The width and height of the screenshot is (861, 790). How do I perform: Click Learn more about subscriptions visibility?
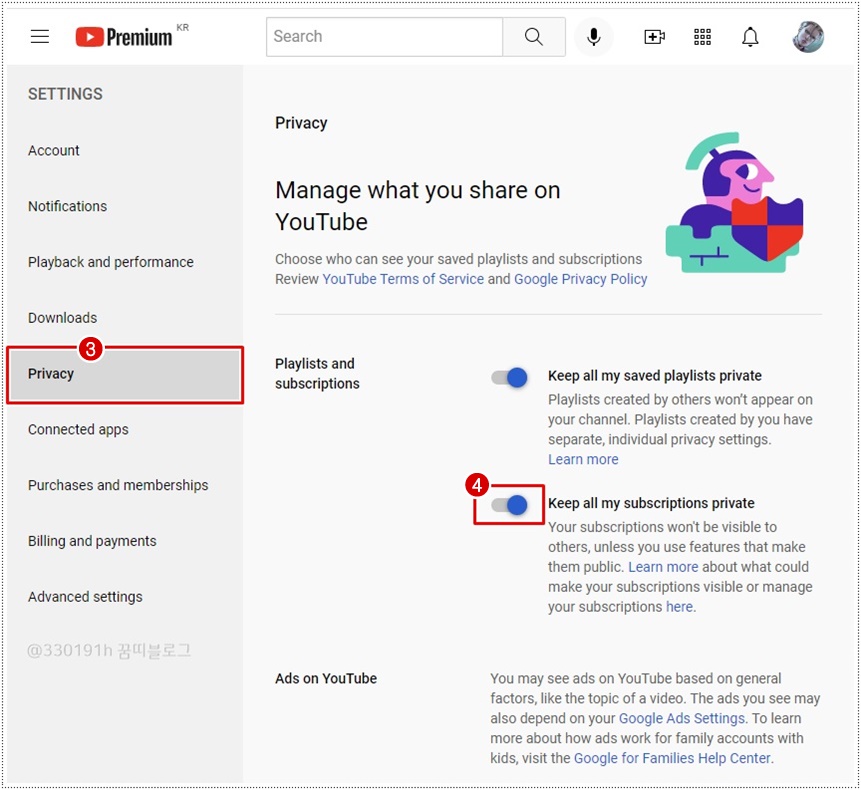(663, 567)
